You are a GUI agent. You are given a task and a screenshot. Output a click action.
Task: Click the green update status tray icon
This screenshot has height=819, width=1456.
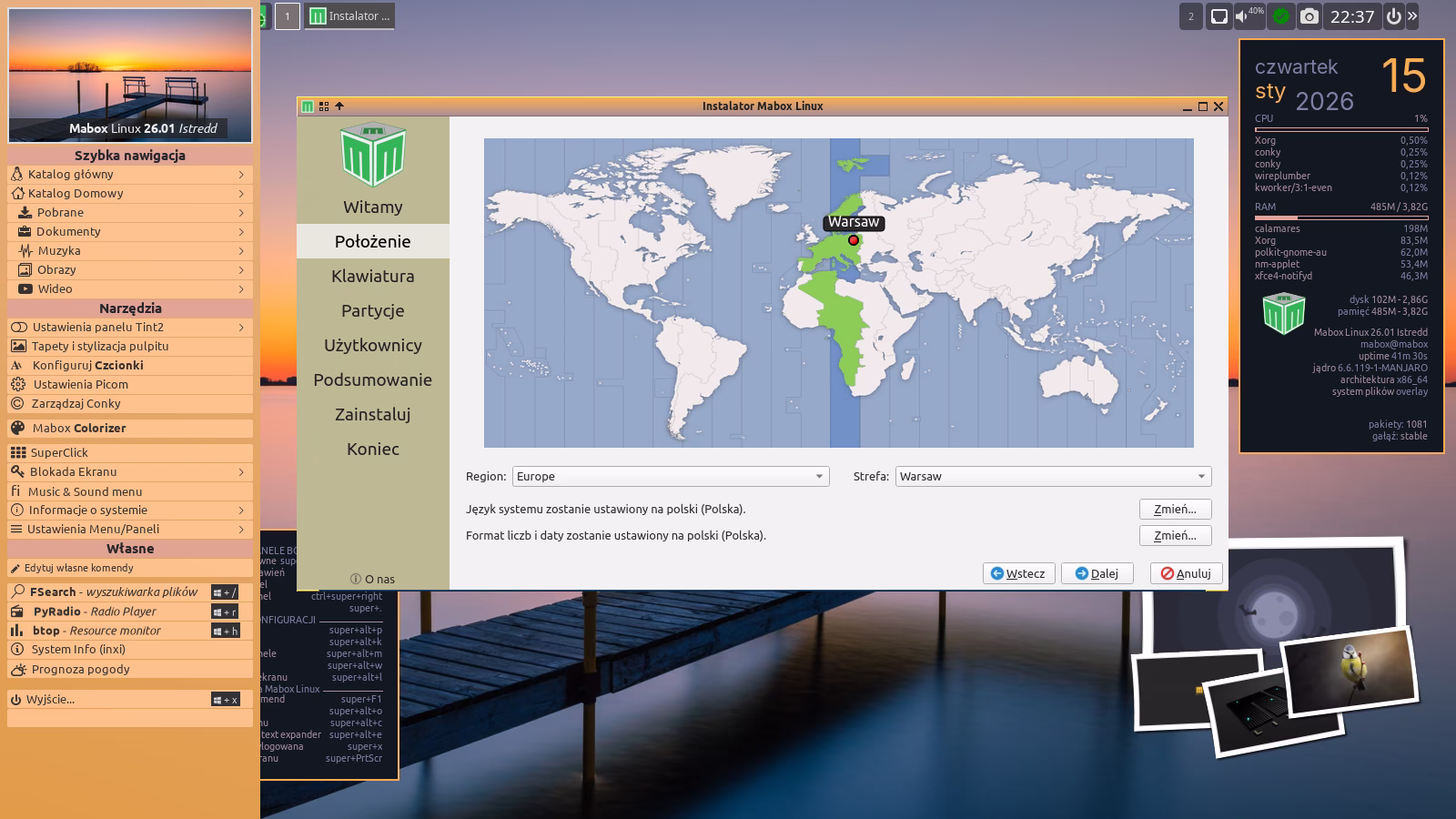(1281, 16)
